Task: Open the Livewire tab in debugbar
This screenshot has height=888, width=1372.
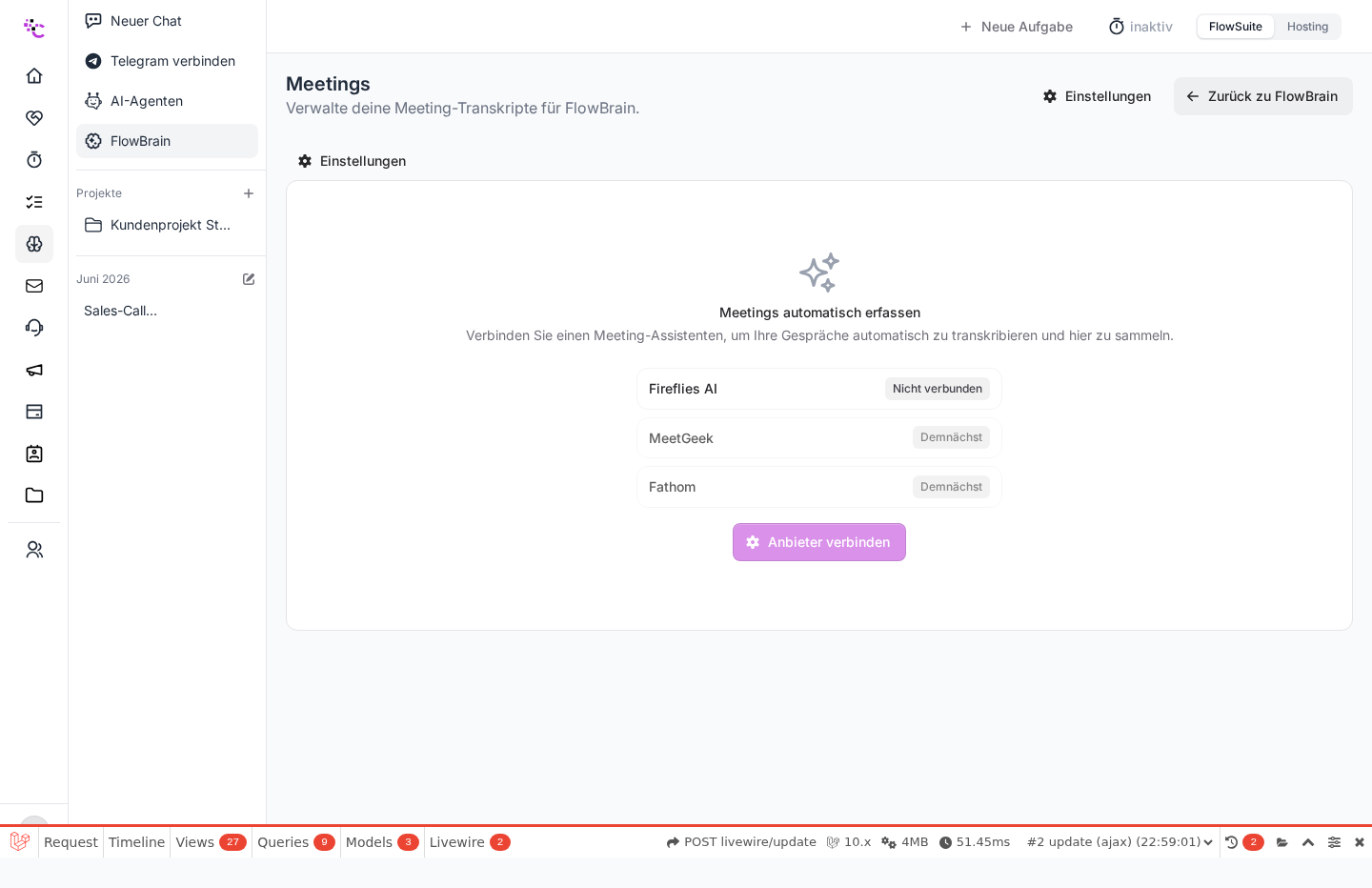Action: pyautogui.click(x=470, y=842)
